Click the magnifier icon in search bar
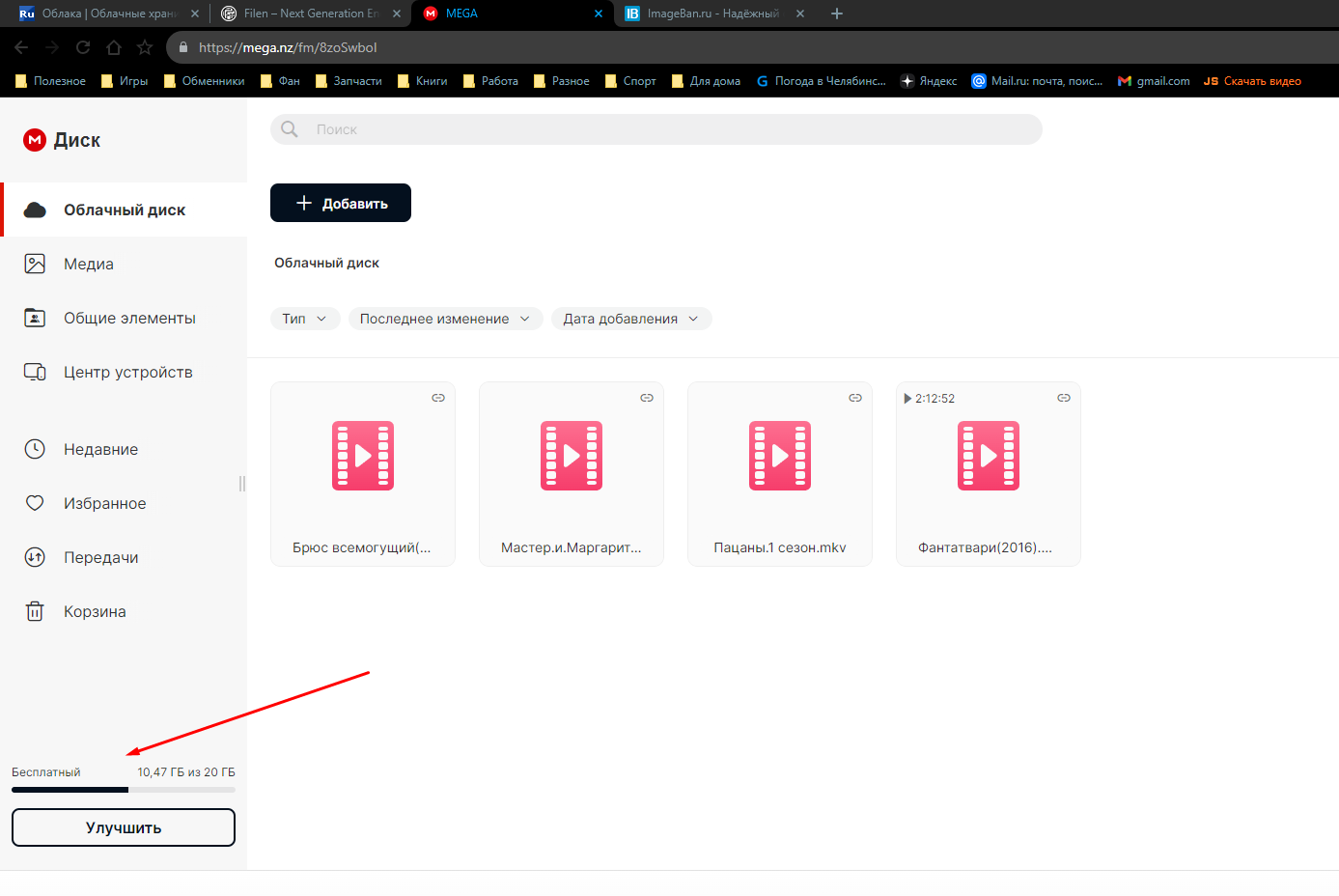This screenshot has width=1339, height=896. point(289,129)
